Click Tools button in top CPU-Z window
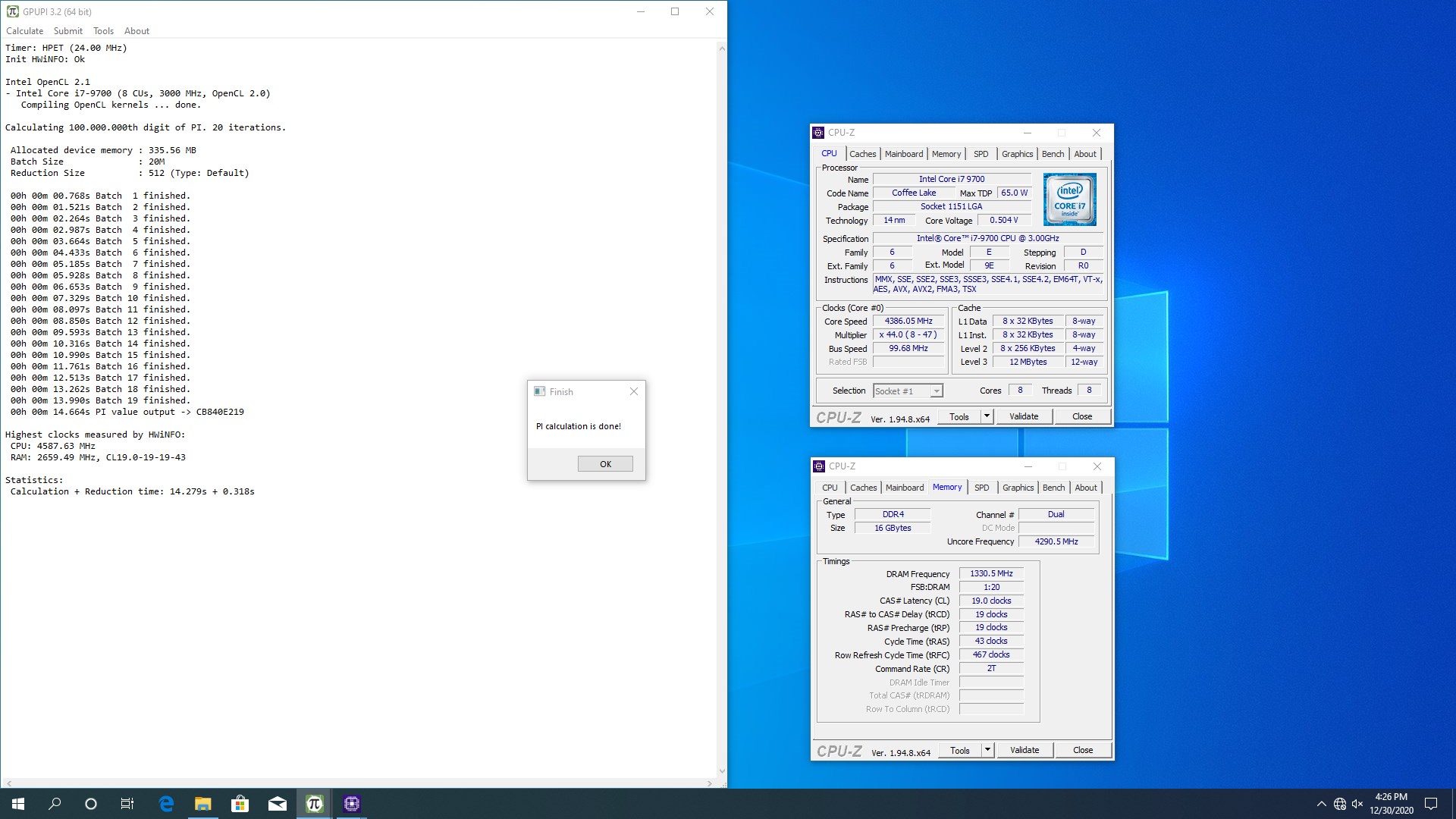1456x819 pixels. click(959, 417)
